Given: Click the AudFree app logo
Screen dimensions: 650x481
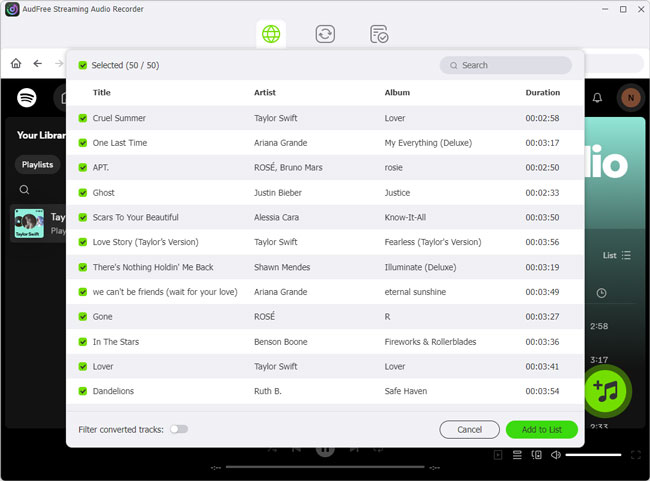Looking at the screenshot, I should (x=12, y=9).
